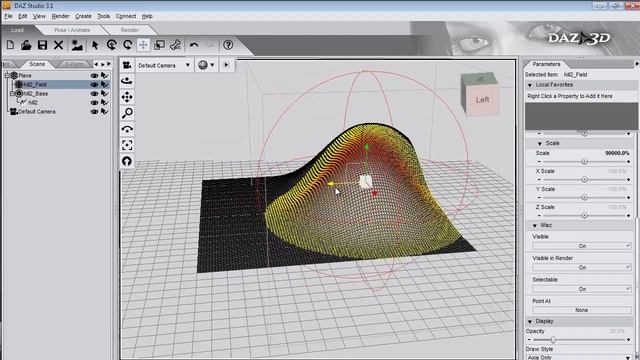The height and width of the screenshot is (360, 640).
Task: Open the Edit menu
Action: (22, 16)
